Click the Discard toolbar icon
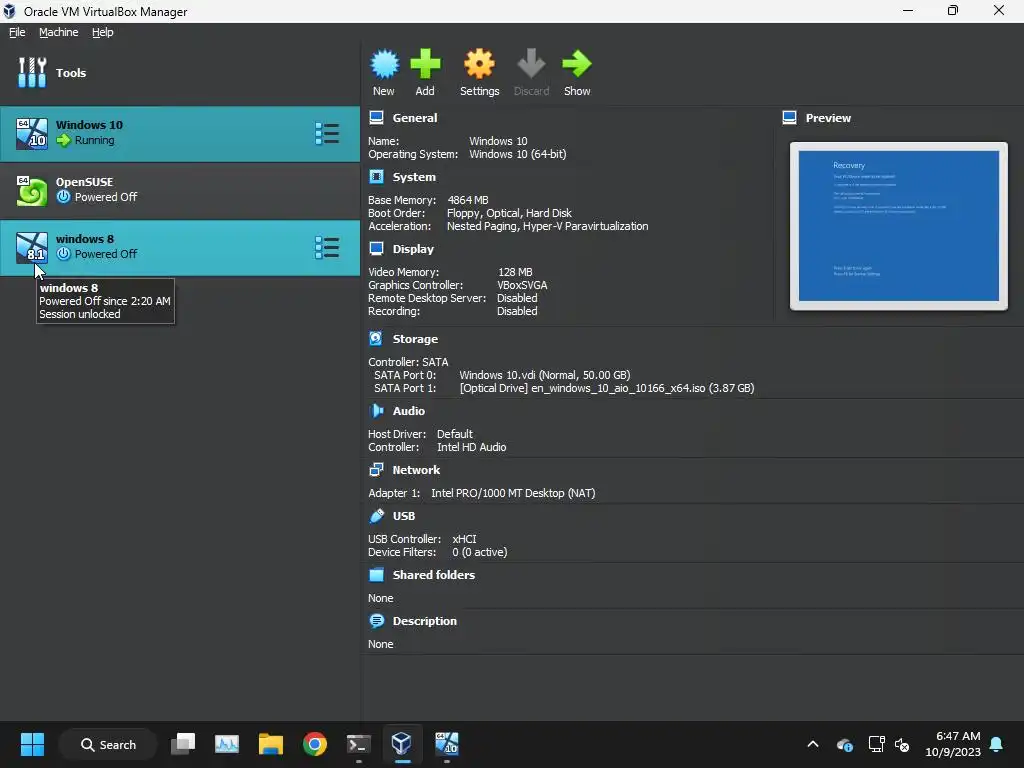 pos(531,64)
